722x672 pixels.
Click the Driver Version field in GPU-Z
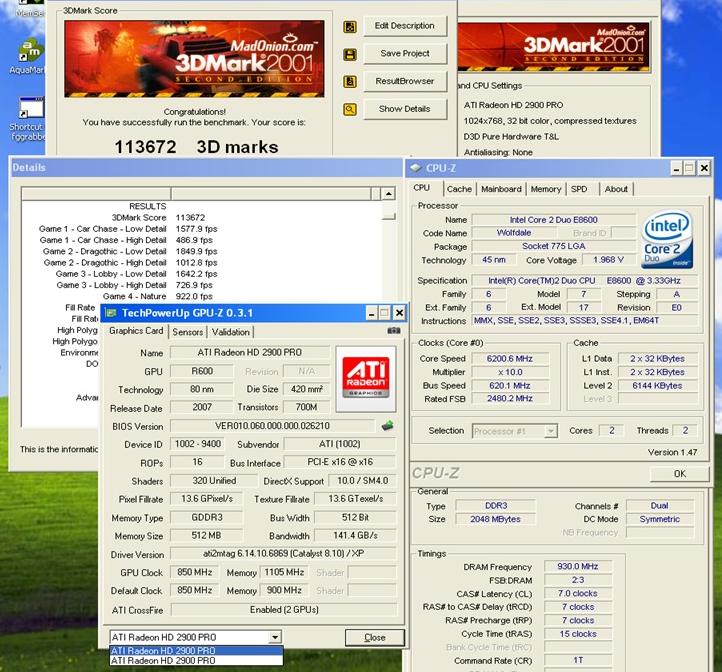tap(283, 553)
